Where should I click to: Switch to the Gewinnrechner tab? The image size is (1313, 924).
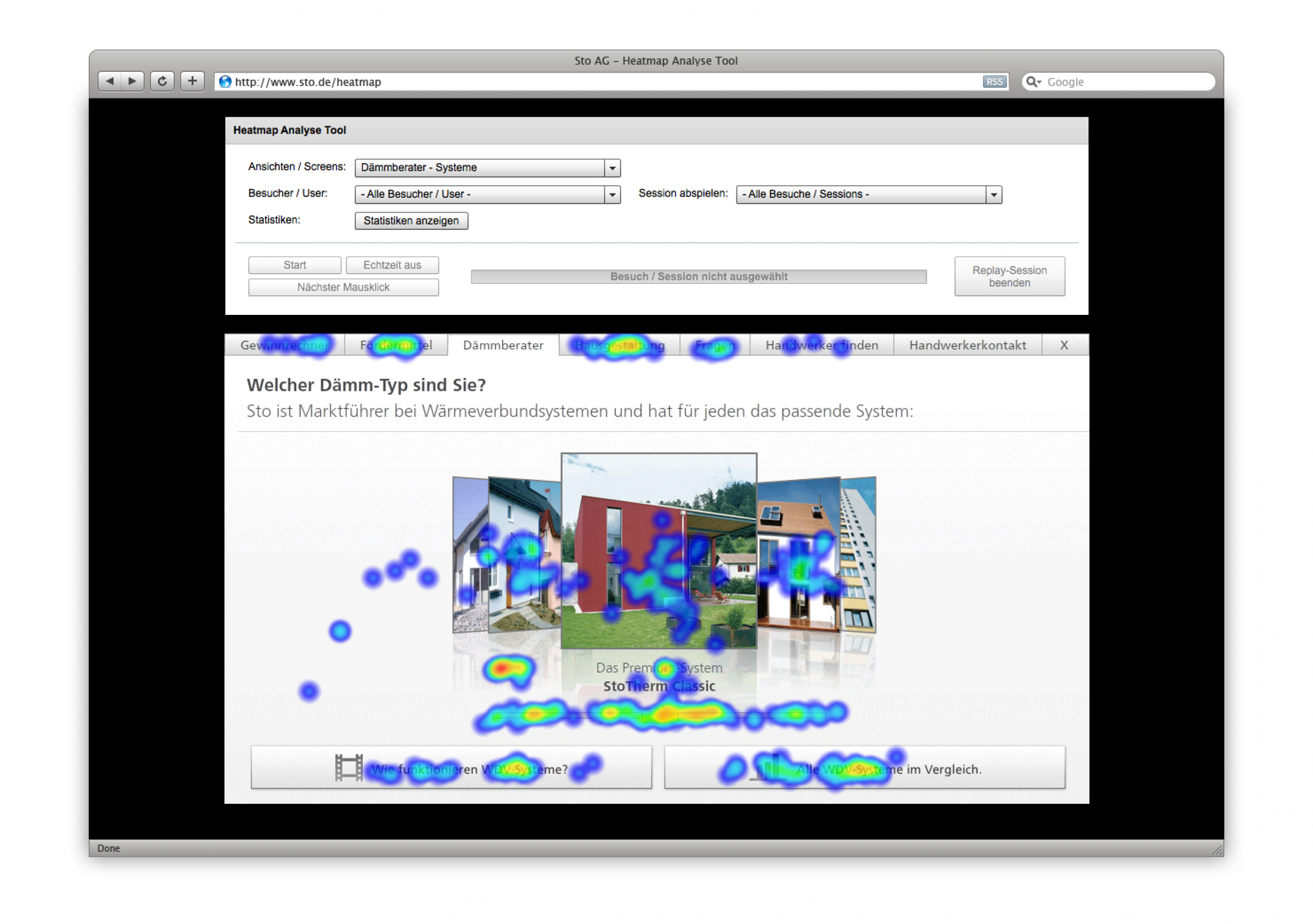coord(284,345)
